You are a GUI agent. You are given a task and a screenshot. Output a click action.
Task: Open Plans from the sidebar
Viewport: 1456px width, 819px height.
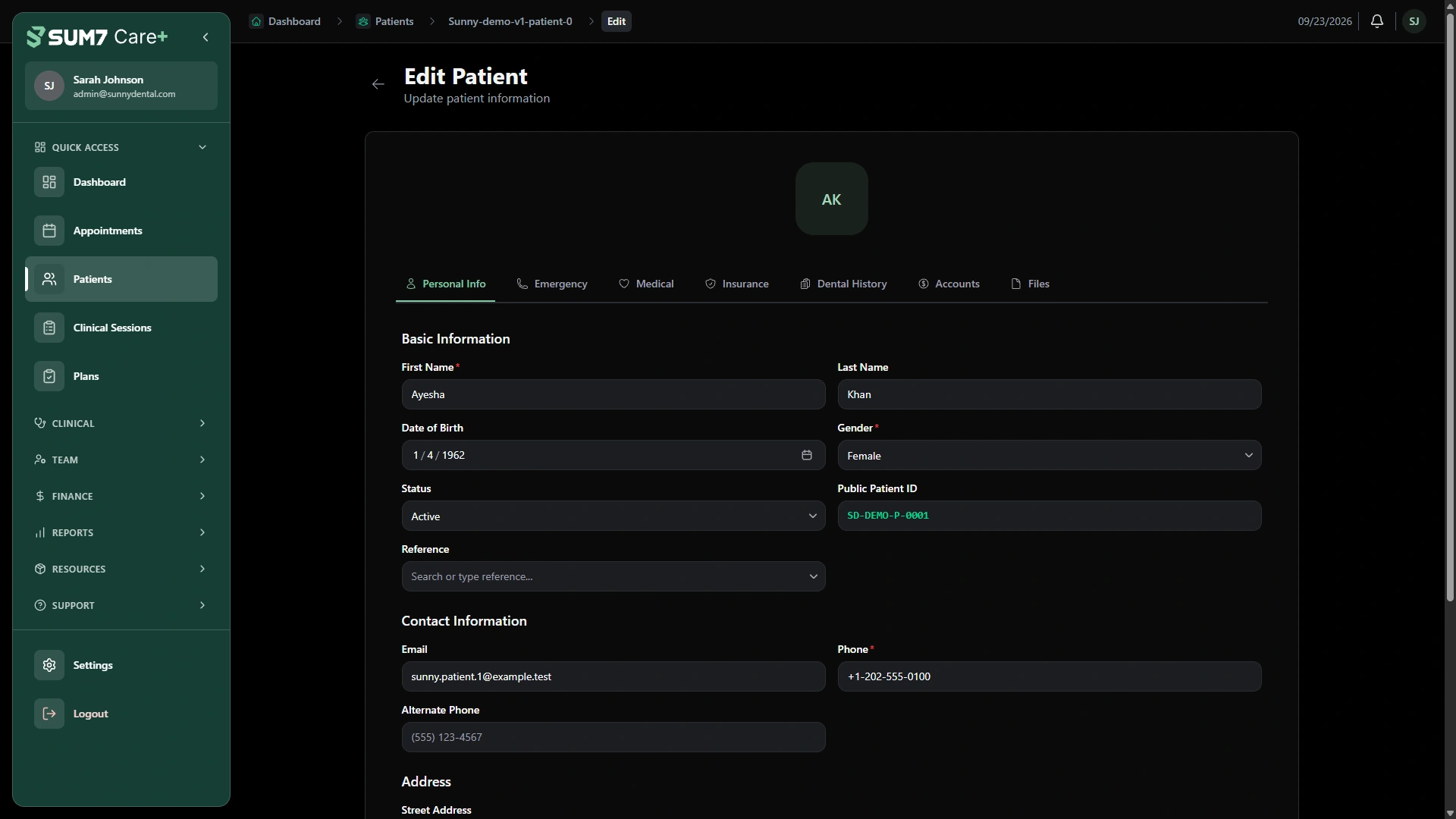click(x=121, y=376)
